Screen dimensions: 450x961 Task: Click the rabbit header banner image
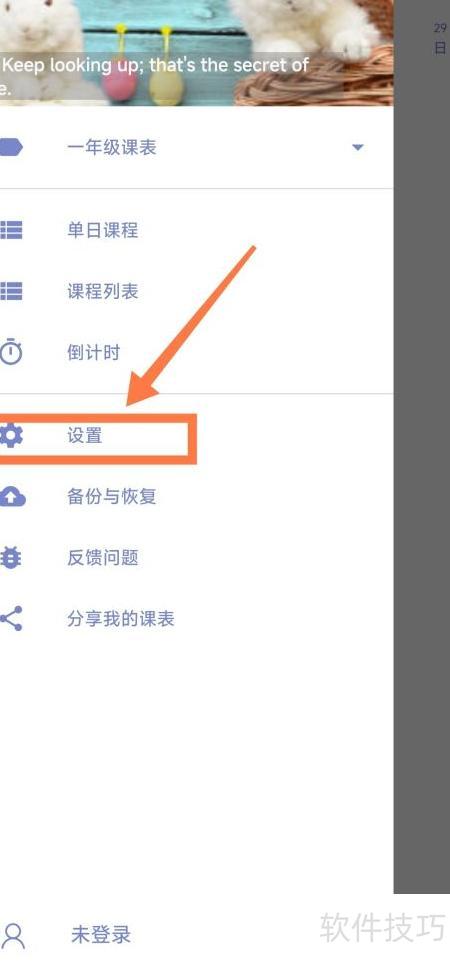pos(196,53)
